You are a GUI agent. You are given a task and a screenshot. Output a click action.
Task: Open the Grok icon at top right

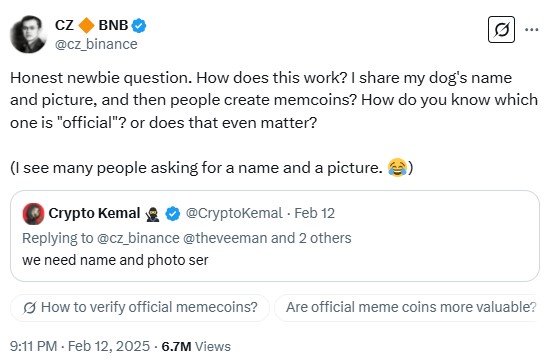tap(501, 30)
